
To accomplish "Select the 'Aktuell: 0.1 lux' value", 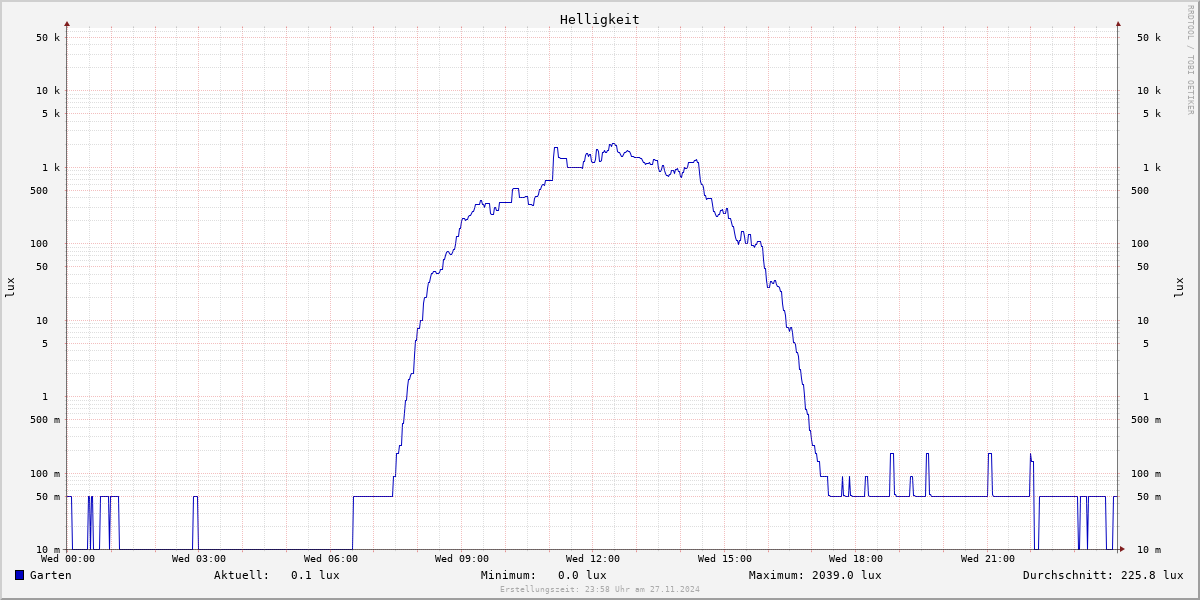I will 277,575.
